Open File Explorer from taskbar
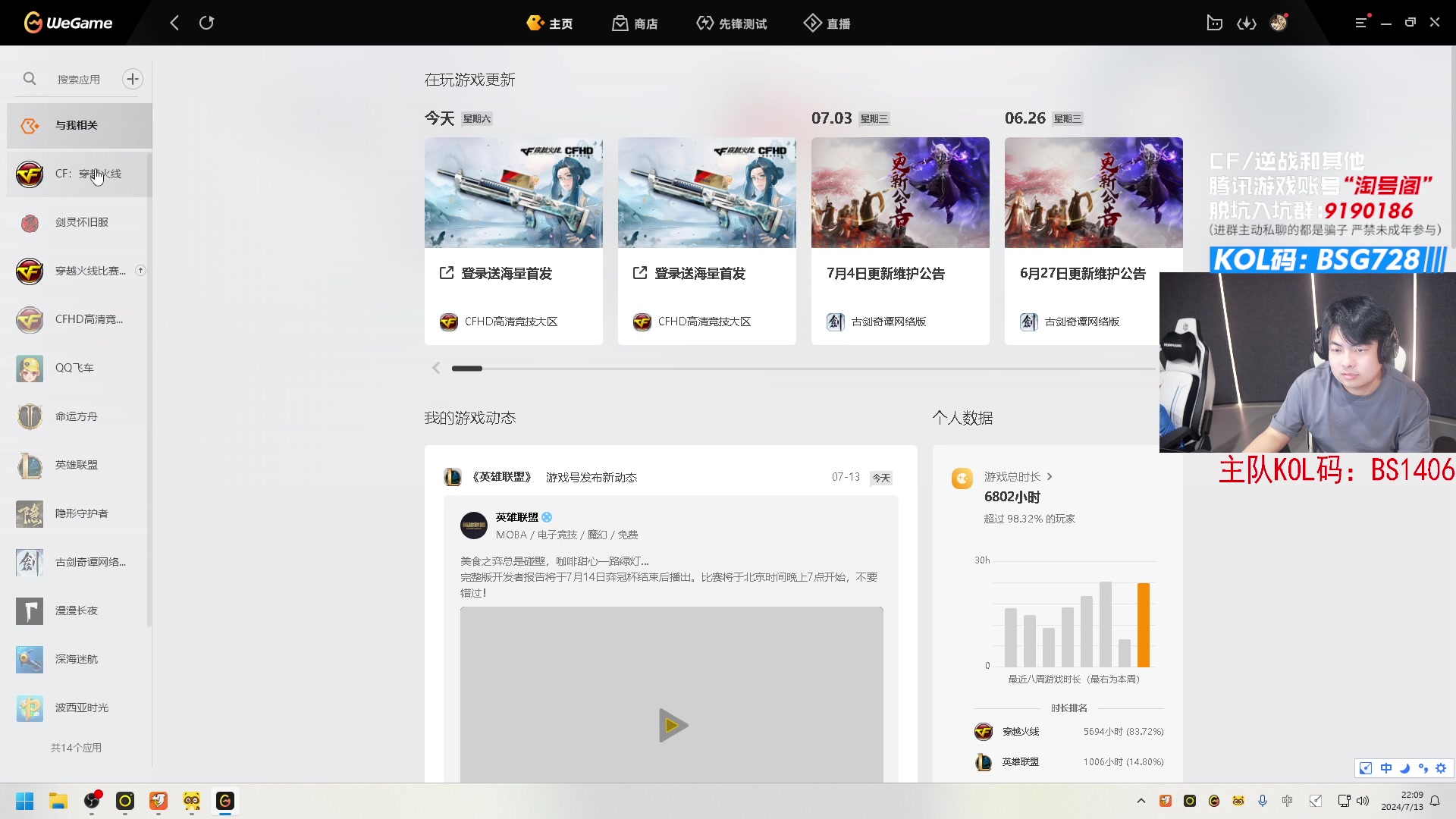 coord(58,801)
